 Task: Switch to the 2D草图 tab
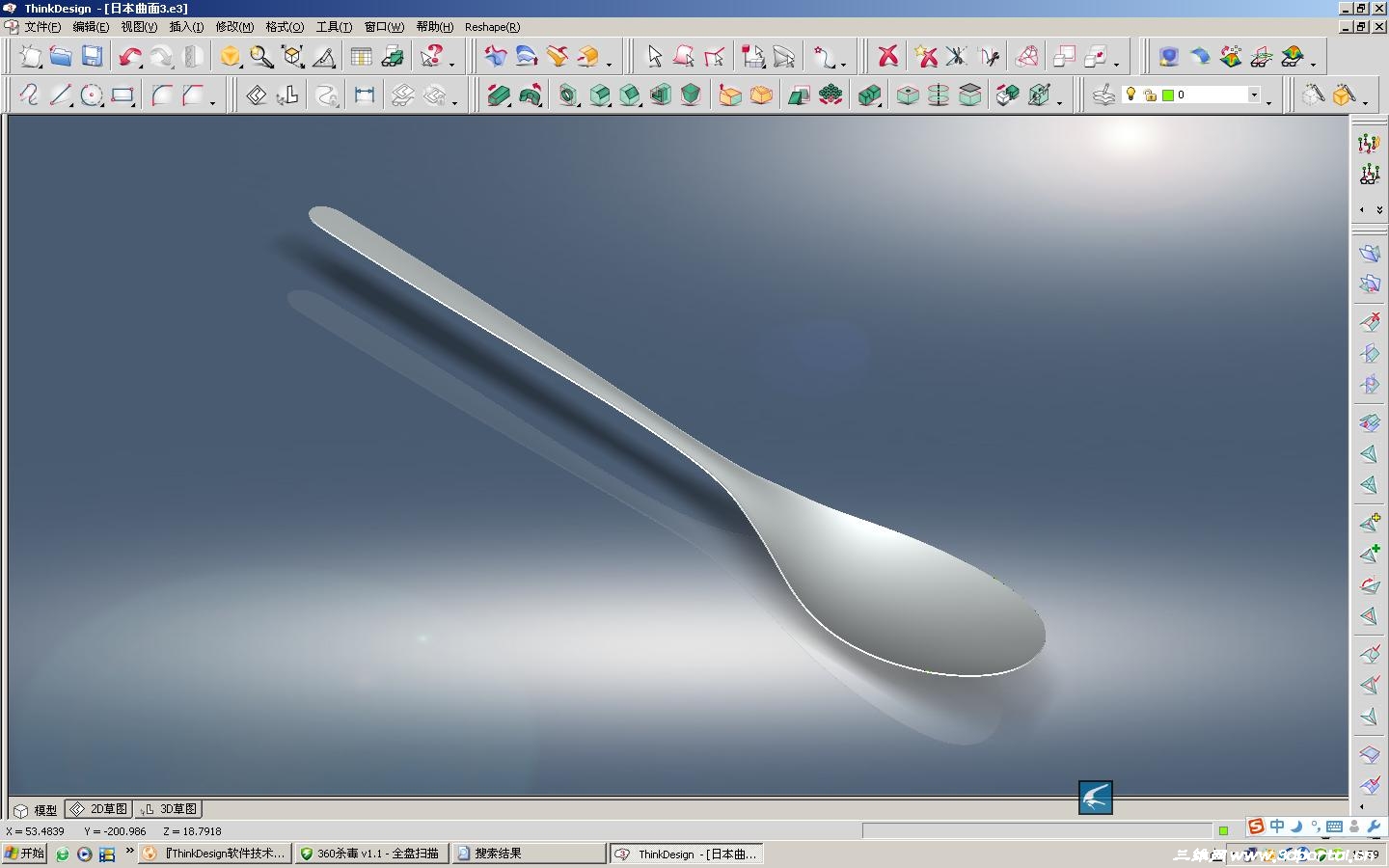98,809
